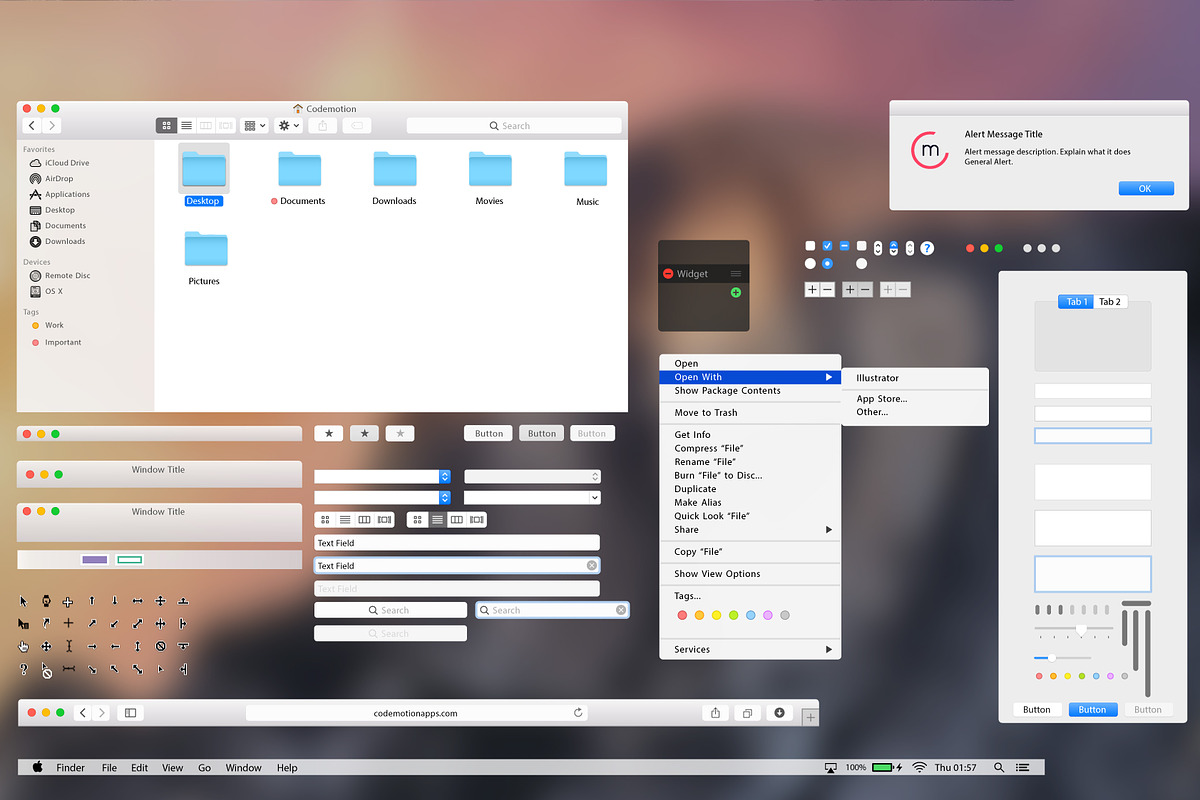Toggle the Safari sidebar button
Screen dimensions: 1200x800
[130, 713]
